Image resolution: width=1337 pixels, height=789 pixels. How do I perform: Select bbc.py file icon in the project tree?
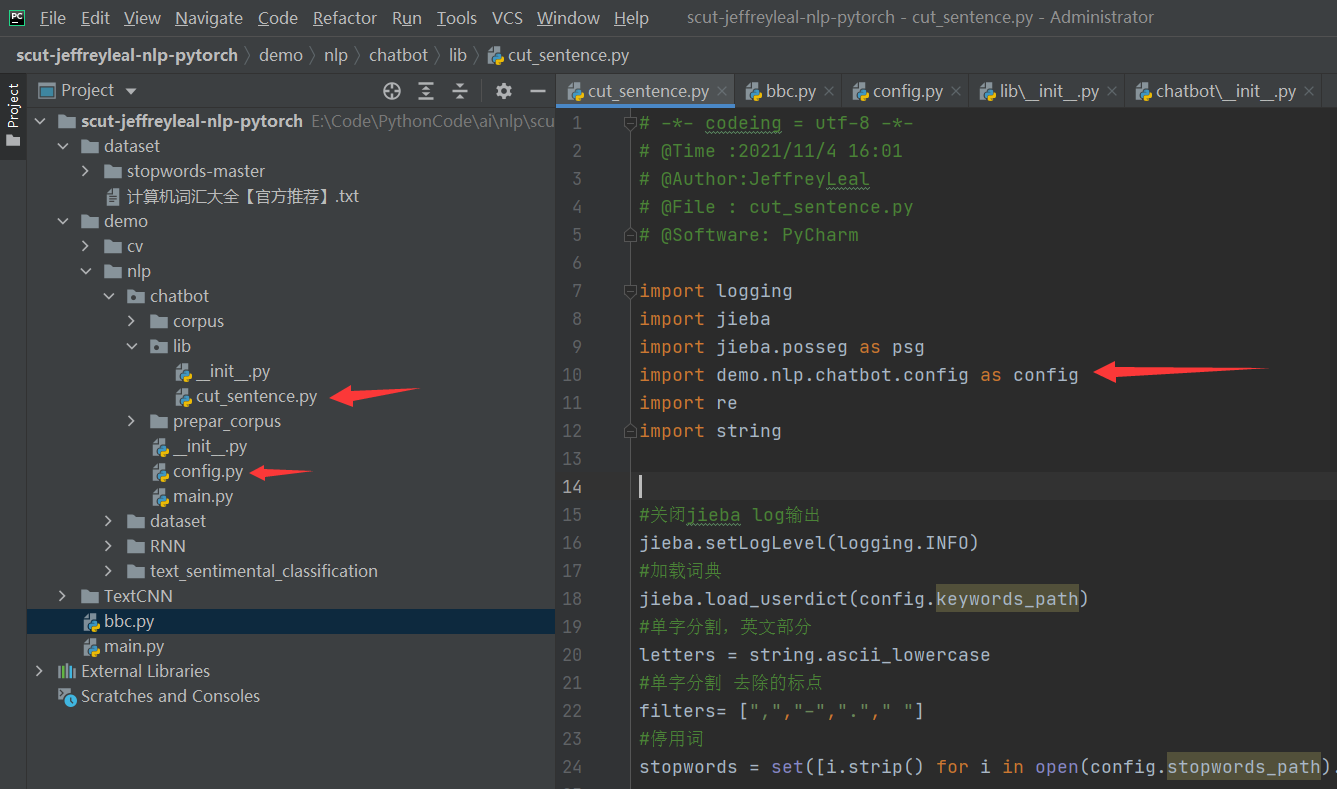91,622
